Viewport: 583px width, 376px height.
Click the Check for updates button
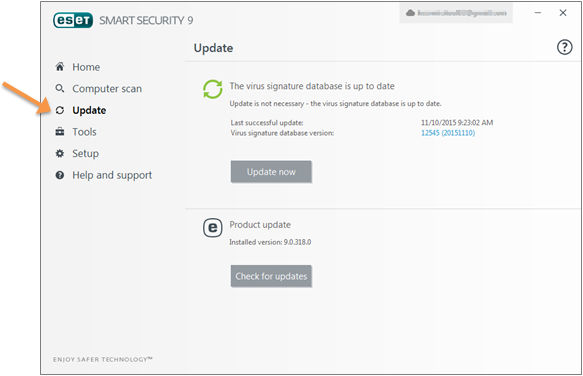[x=271, y=276]
